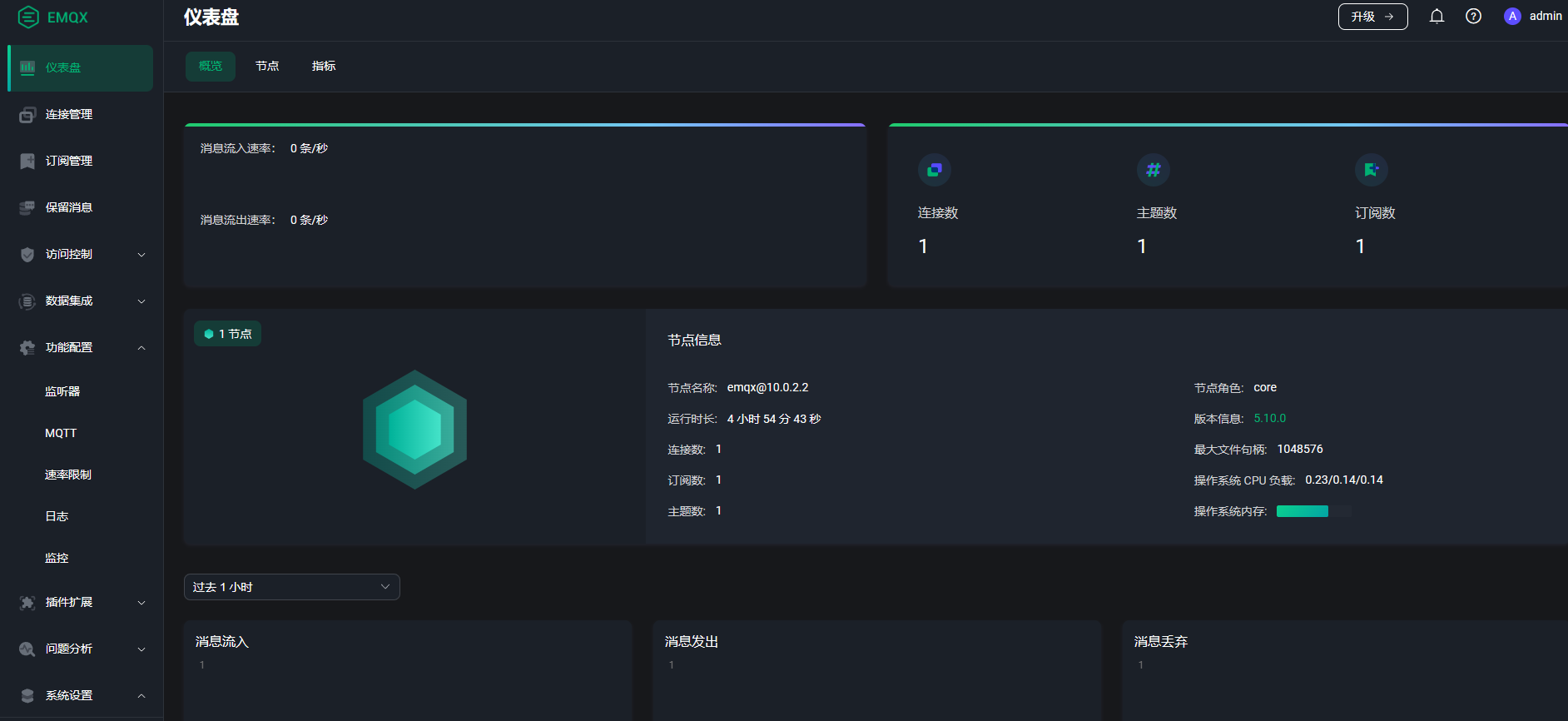Click the 连接数 card icon

point(935,170)
